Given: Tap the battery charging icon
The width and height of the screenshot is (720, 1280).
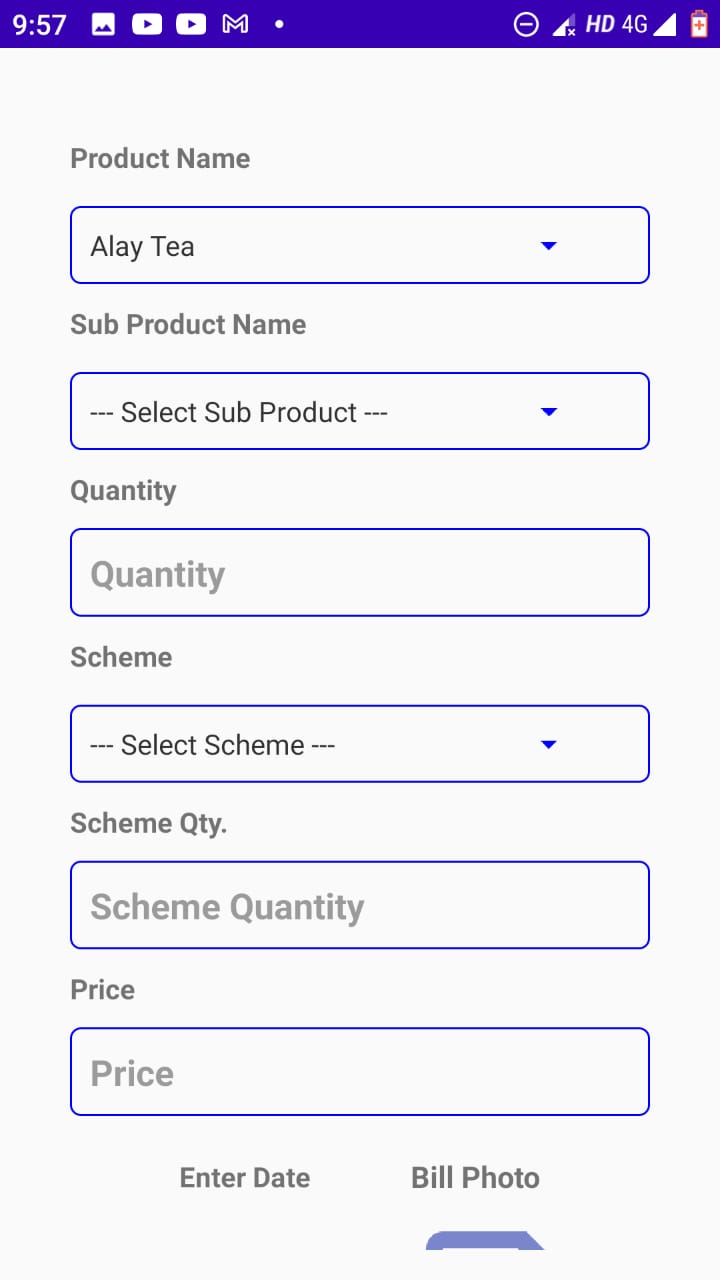Looking at the screenshot, I should [699, 24].
